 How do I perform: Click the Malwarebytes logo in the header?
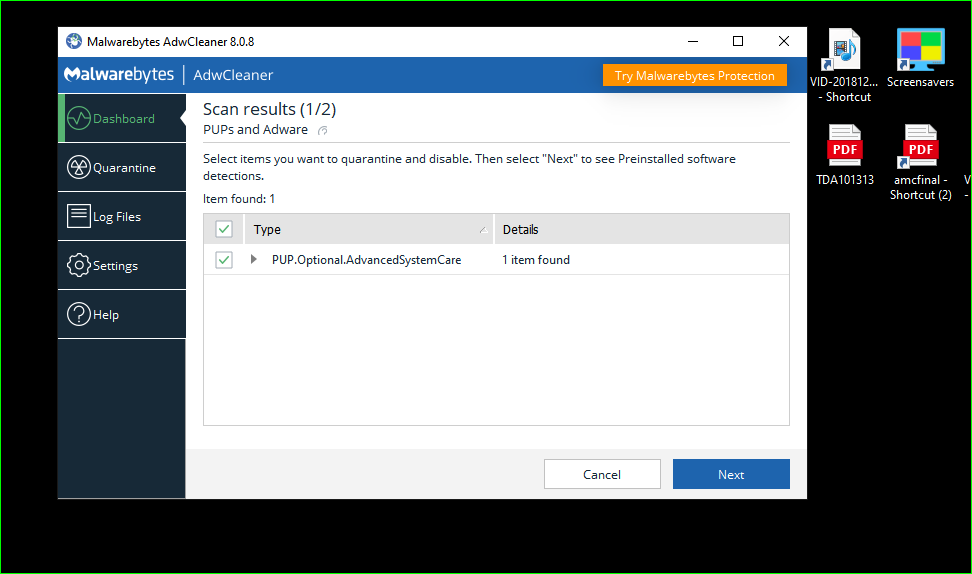[x=119, y=74]
